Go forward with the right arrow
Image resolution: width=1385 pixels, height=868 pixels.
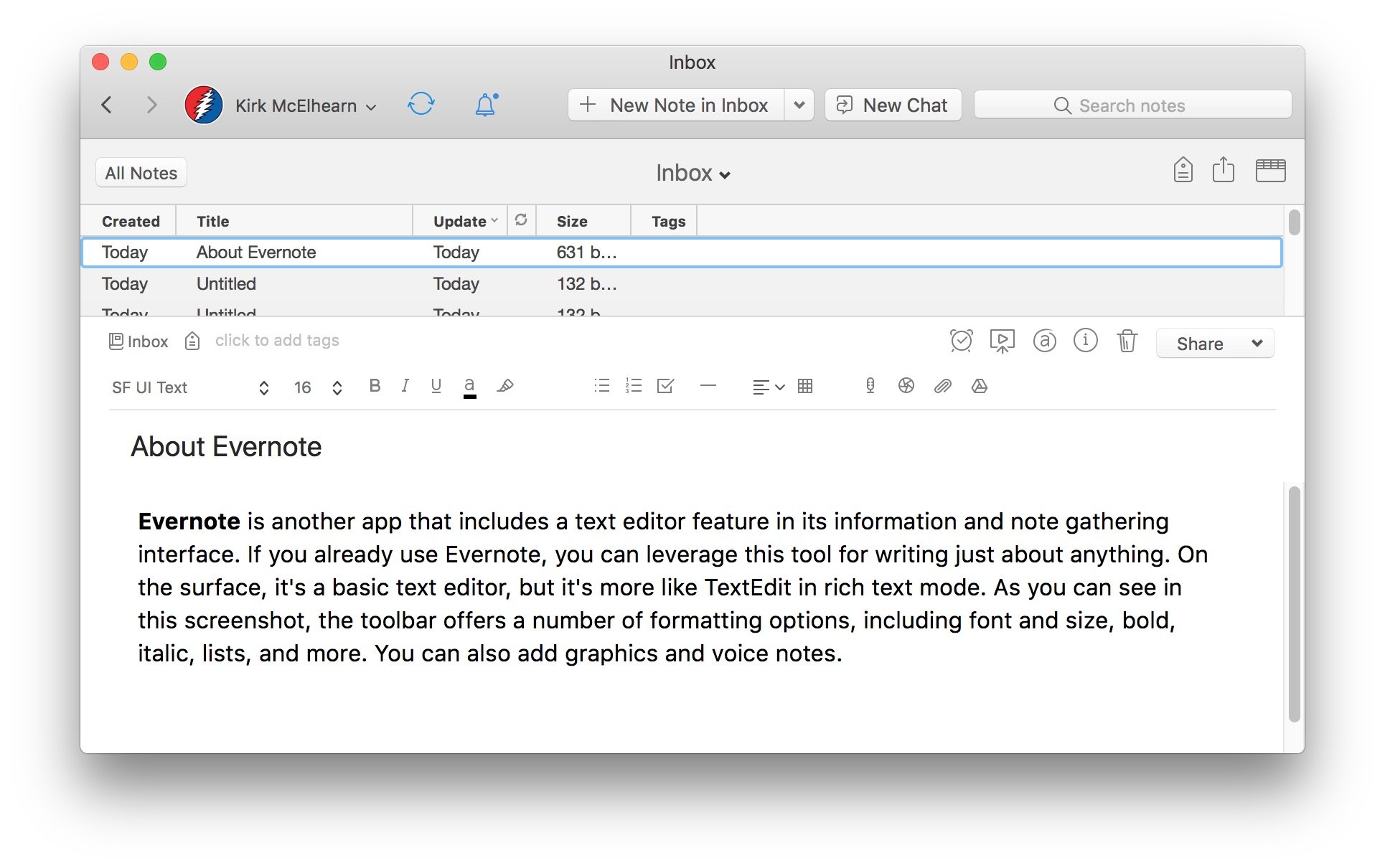pyautogui.click(x=151, y=105)
